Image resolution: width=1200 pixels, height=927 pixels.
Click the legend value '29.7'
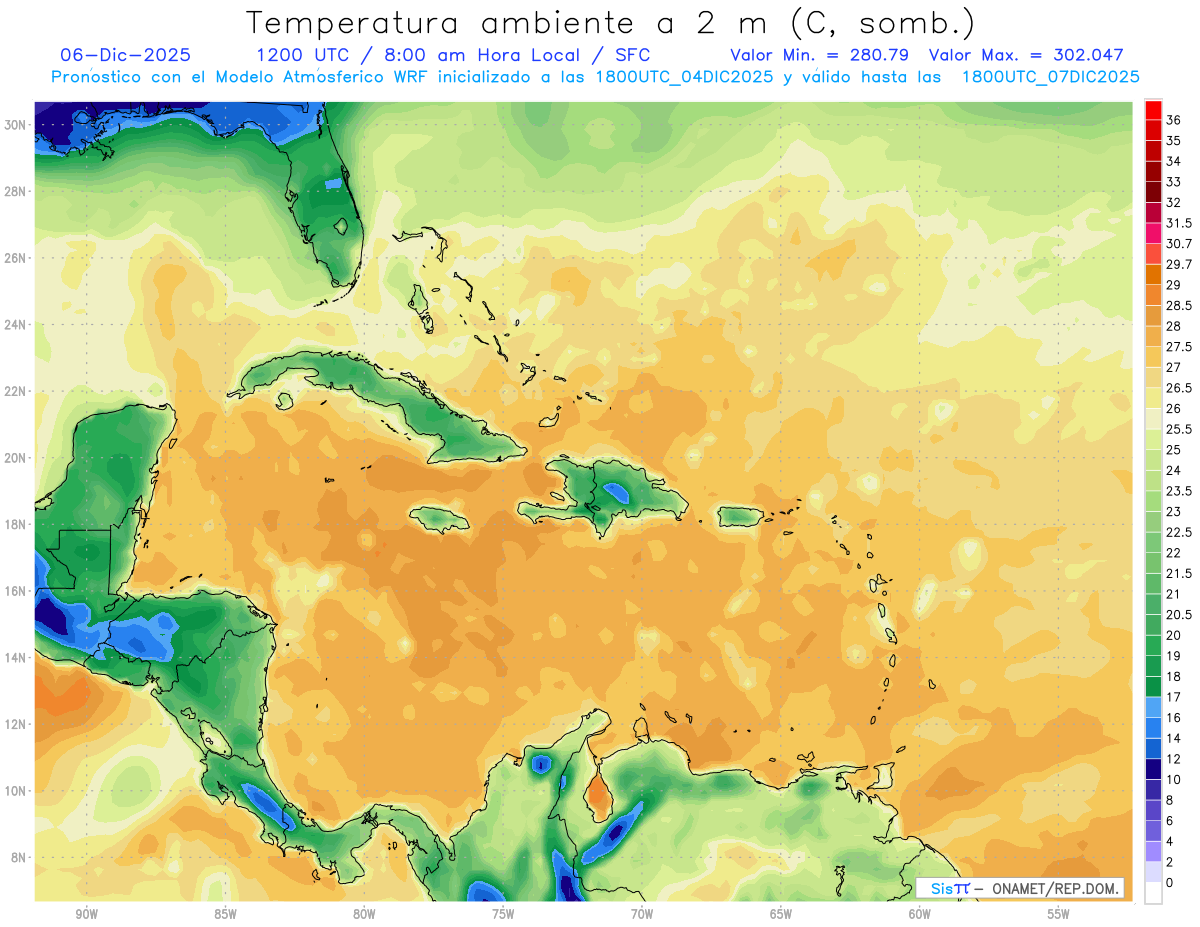(1179, 264)
